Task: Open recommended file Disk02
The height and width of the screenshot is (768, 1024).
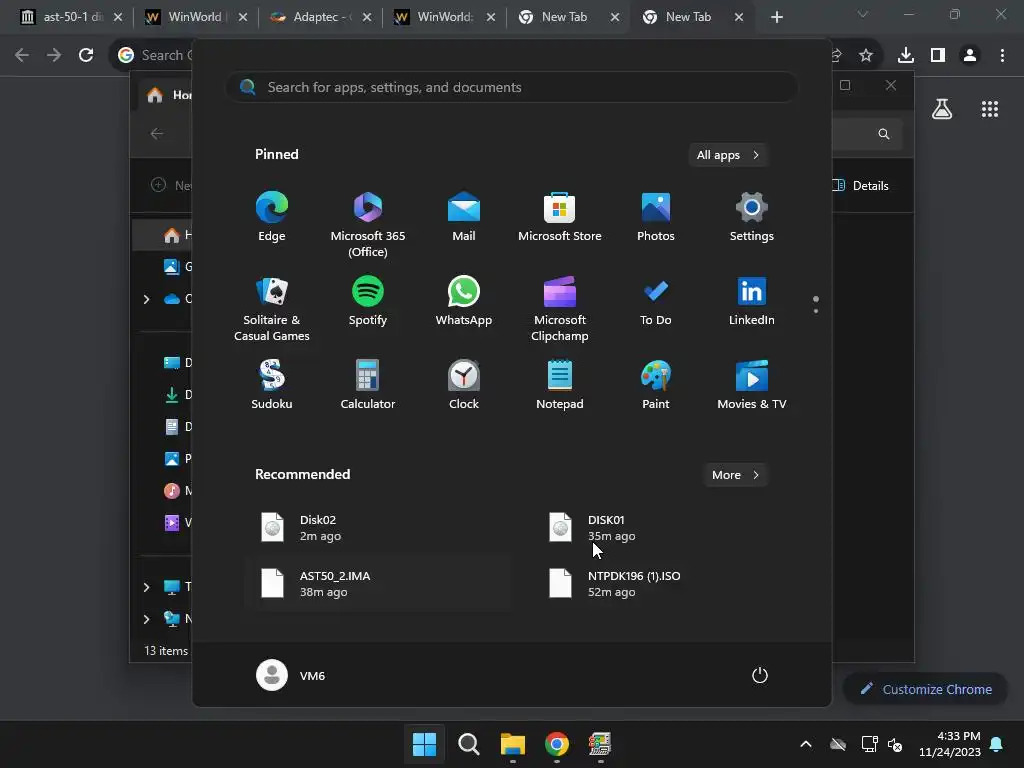Action: (377, 528)
